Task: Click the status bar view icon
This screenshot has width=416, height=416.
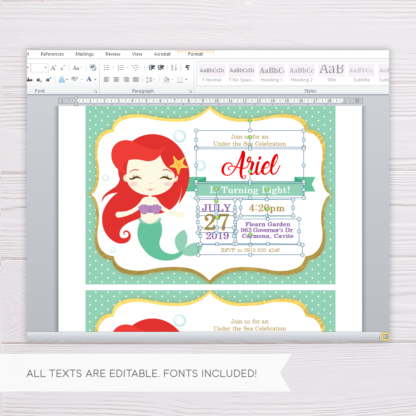Action: click(385, 336)
